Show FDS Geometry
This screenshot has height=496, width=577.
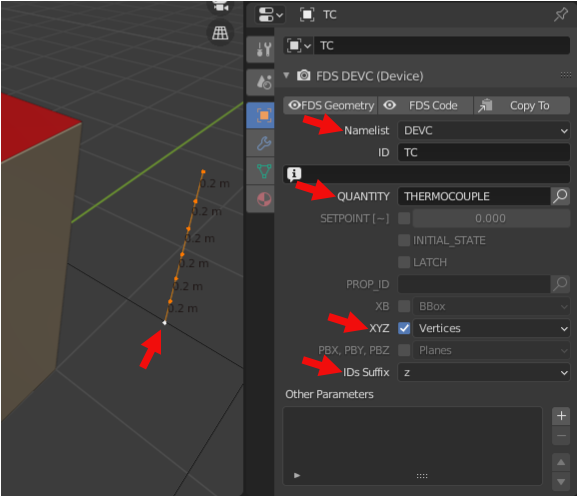(x=330, y=106)
